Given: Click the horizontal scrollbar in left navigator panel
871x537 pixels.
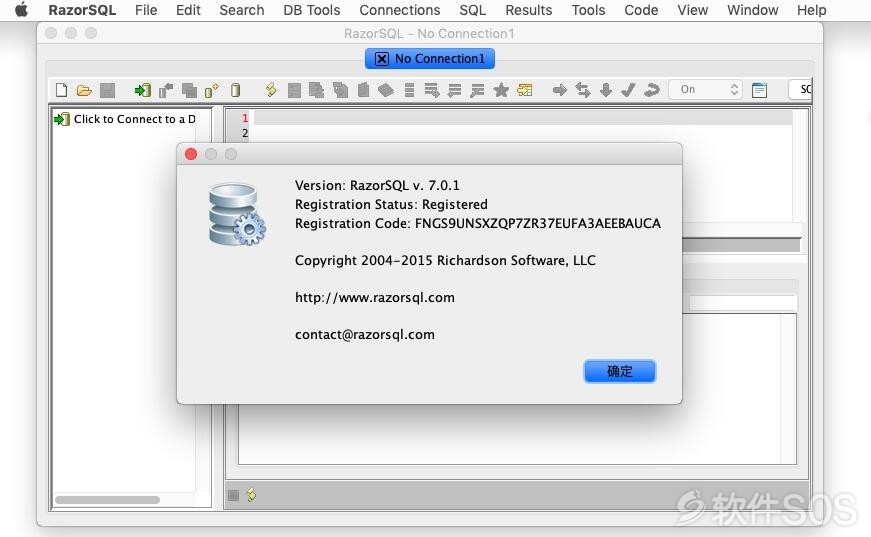Looking at the screenshot, I should click(x=107, y=500).
